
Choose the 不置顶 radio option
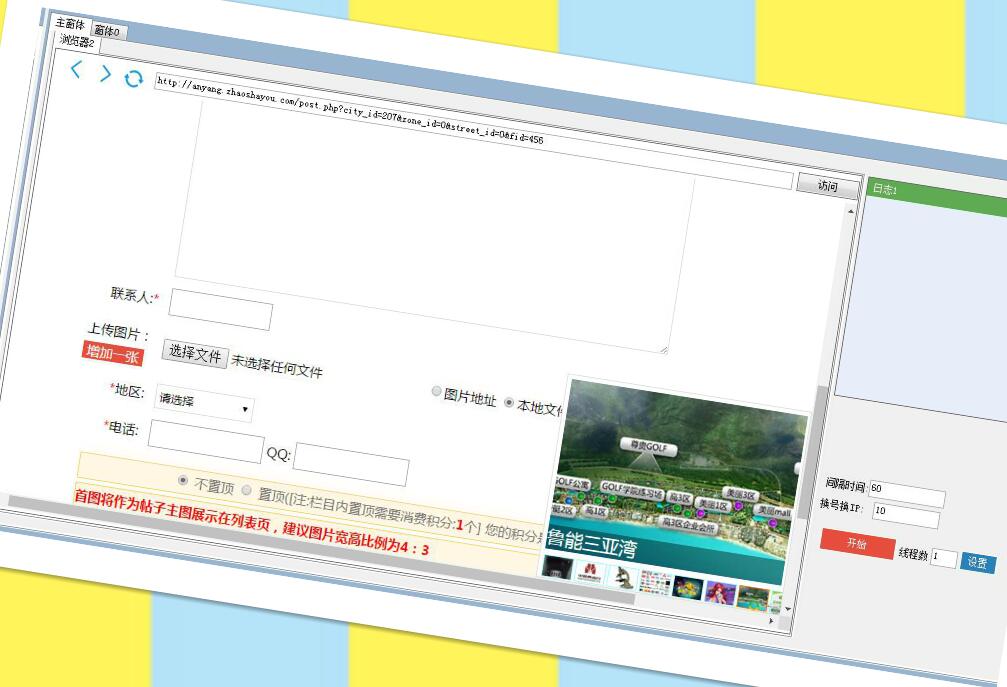click(x=183, y=480)
